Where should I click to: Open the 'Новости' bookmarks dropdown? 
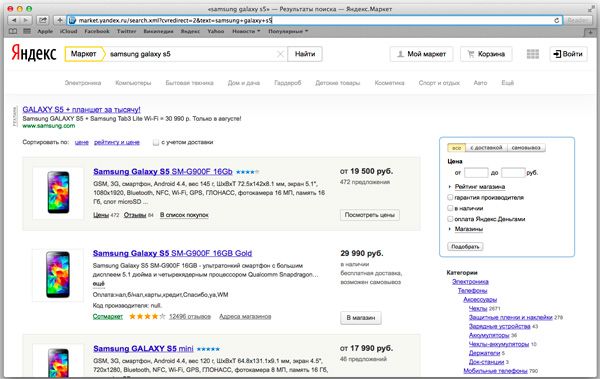tap(246, 31)
